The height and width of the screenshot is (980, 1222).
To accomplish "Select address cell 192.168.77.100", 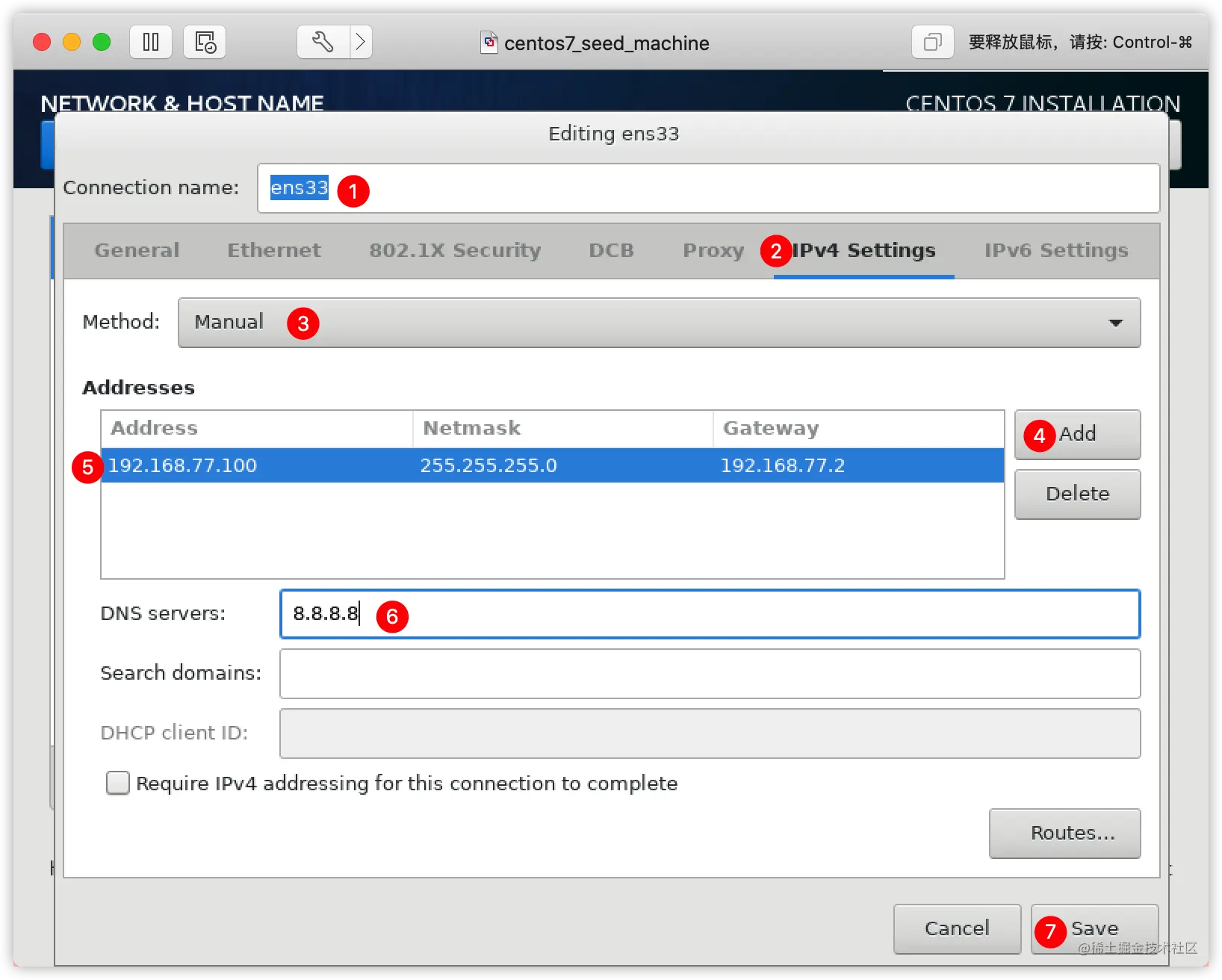I will click(183, 465).
